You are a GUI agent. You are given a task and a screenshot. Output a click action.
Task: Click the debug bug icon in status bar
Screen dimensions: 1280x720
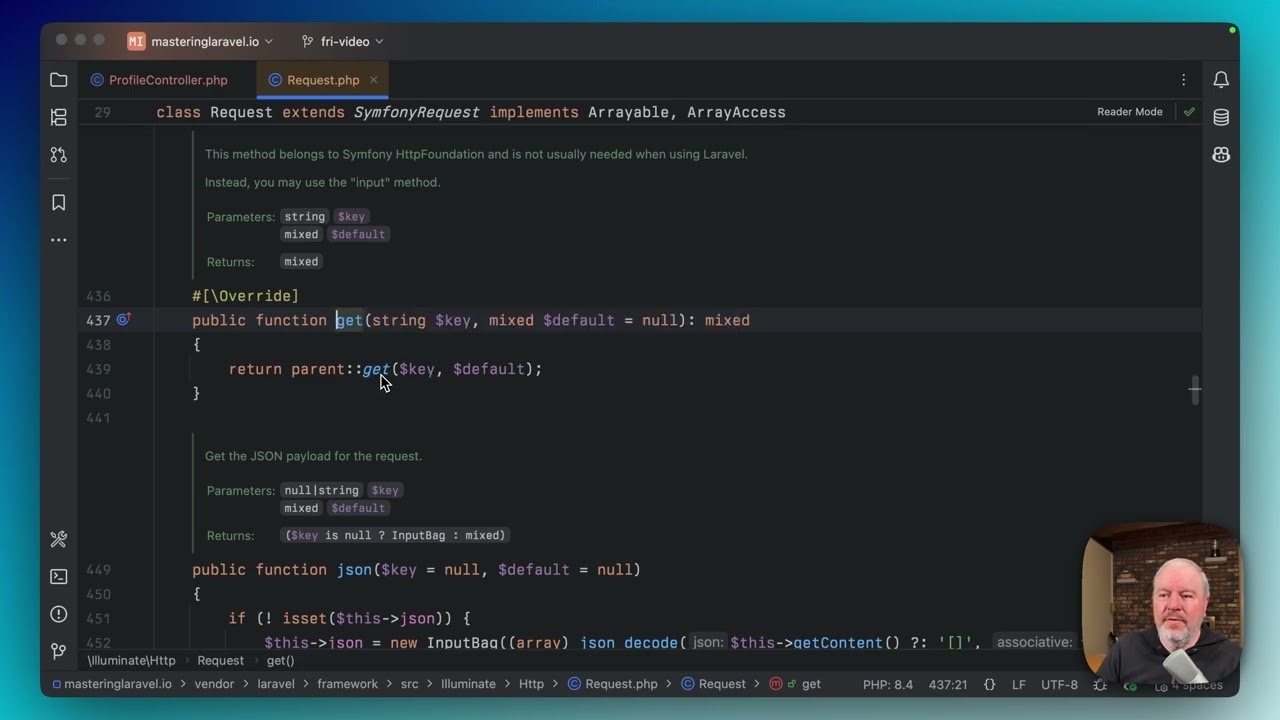click(1100, 685)
